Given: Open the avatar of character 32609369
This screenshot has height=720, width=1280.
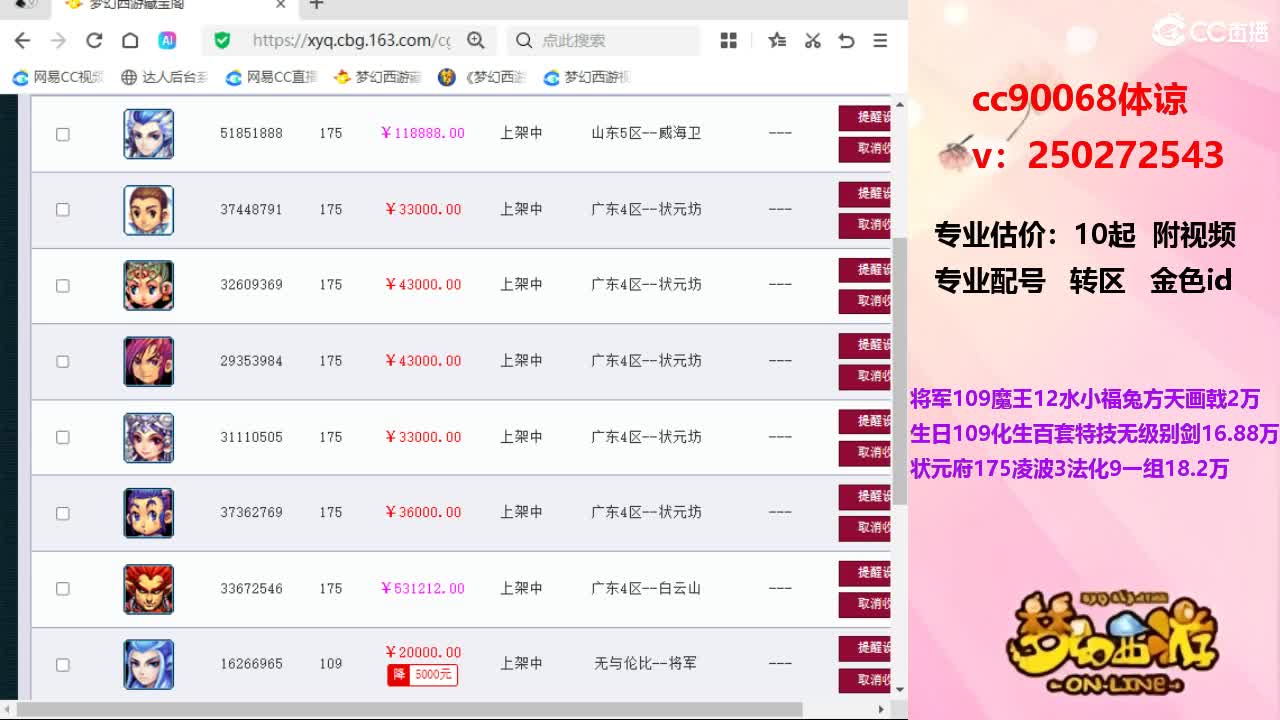Looking at the screenshot, I should coord(149,286).
